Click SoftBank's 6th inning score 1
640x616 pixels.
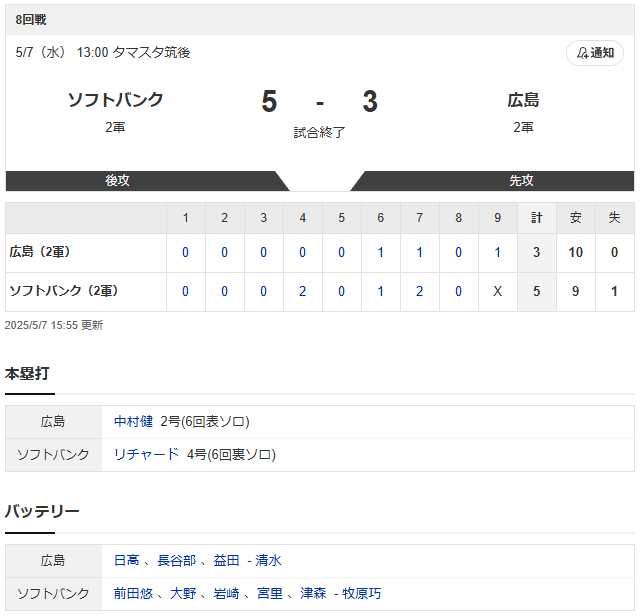point(380,291)
